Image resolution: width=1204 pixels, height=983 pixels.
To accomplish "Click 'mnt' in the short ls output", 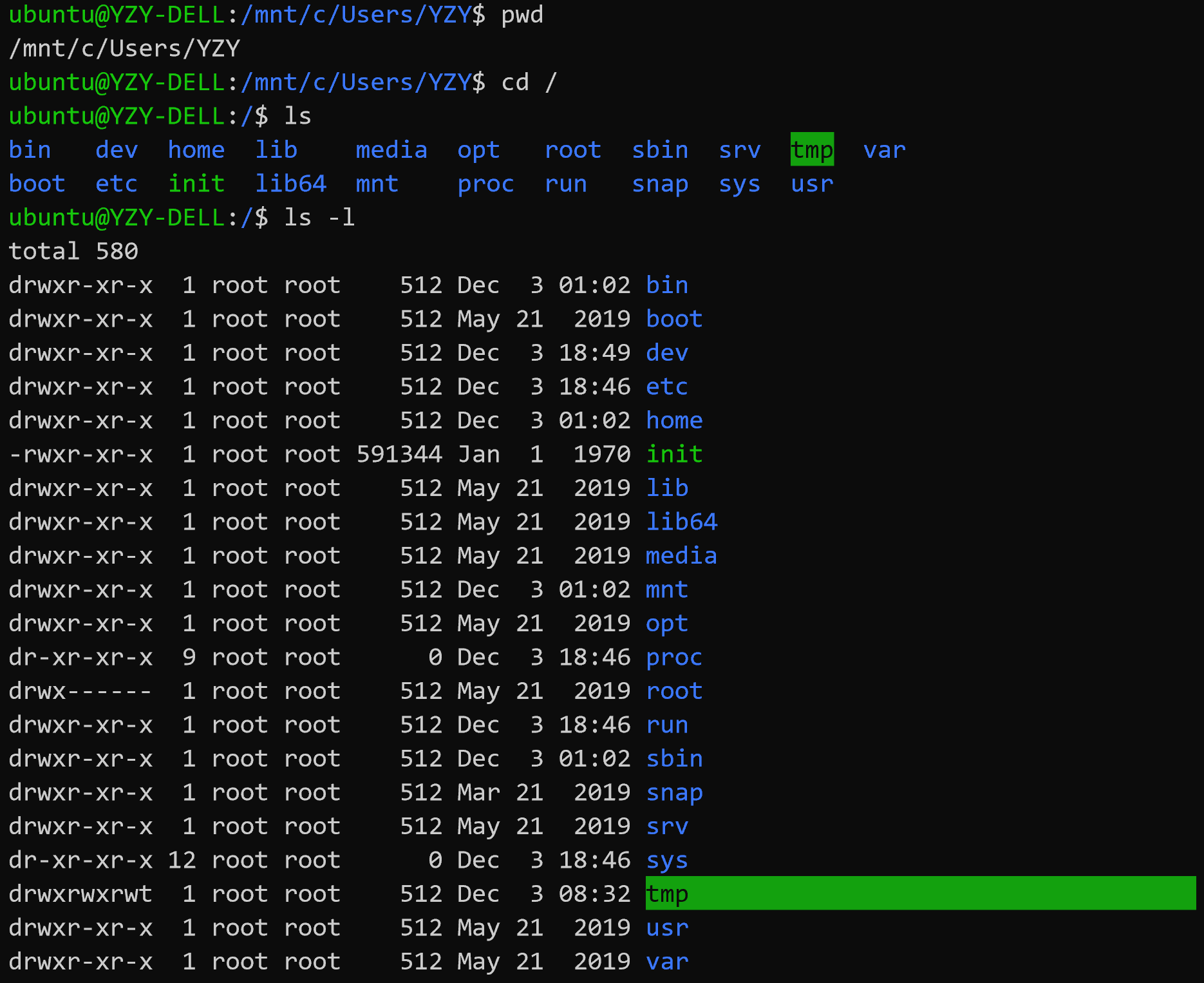I will click(x=377, y=184).
